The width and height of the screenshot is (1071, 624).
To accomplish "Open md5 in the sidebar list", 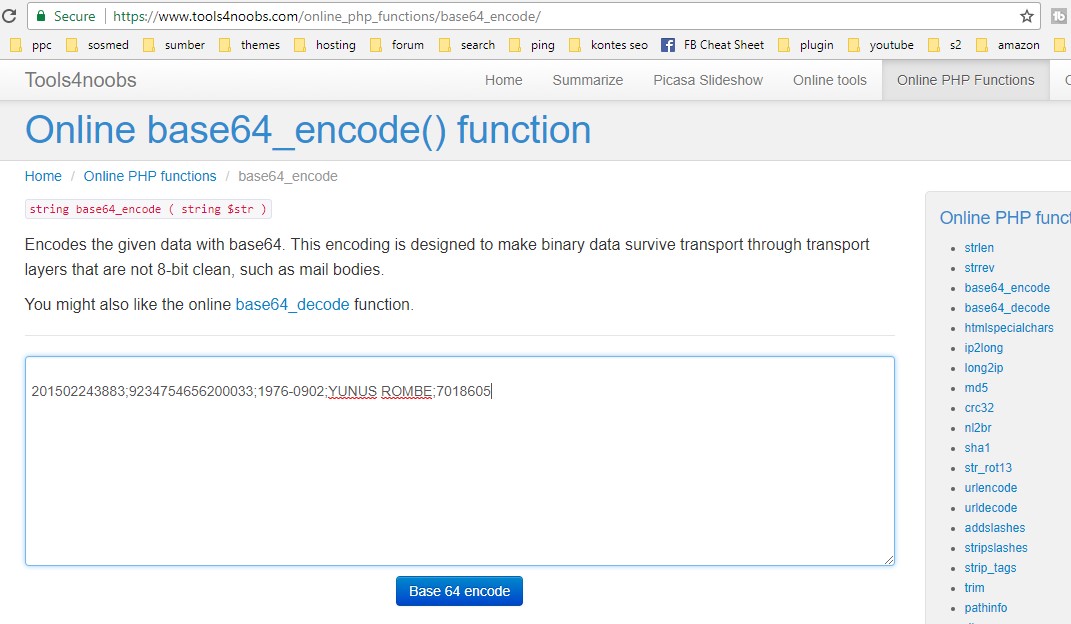I will 976,388.
